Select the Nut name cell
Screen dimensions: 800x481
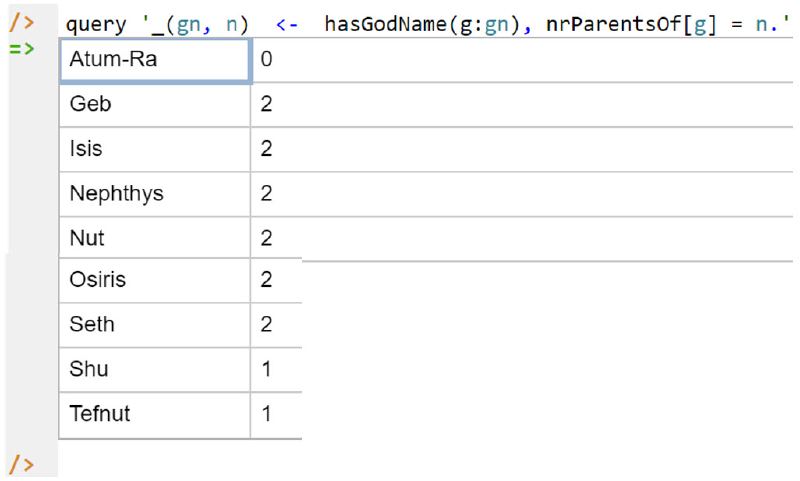pos(155,238)
